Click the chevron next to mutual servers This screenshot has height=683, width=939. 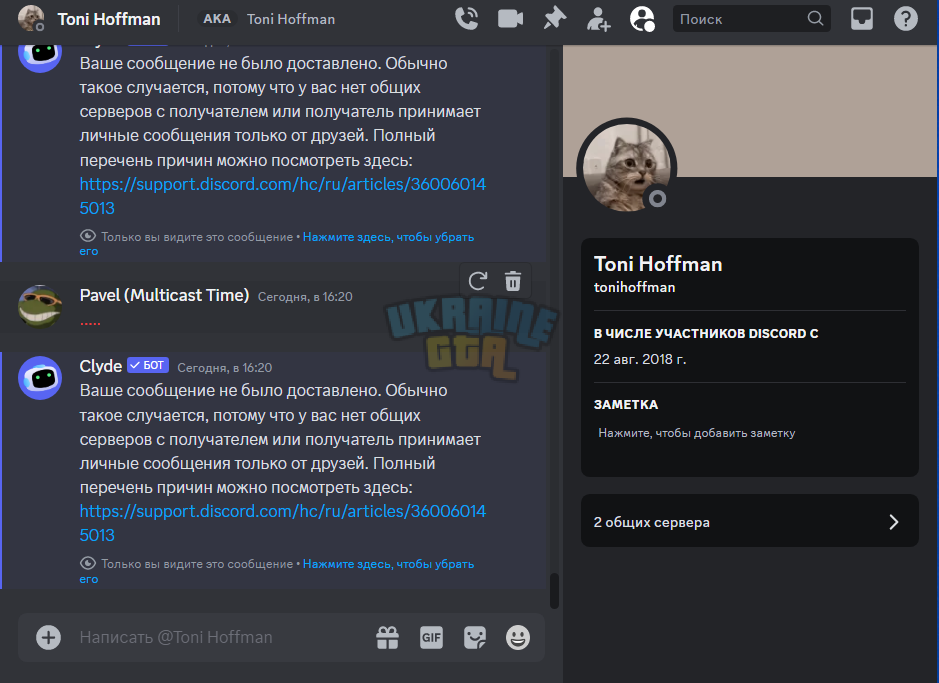pos(894,522)
